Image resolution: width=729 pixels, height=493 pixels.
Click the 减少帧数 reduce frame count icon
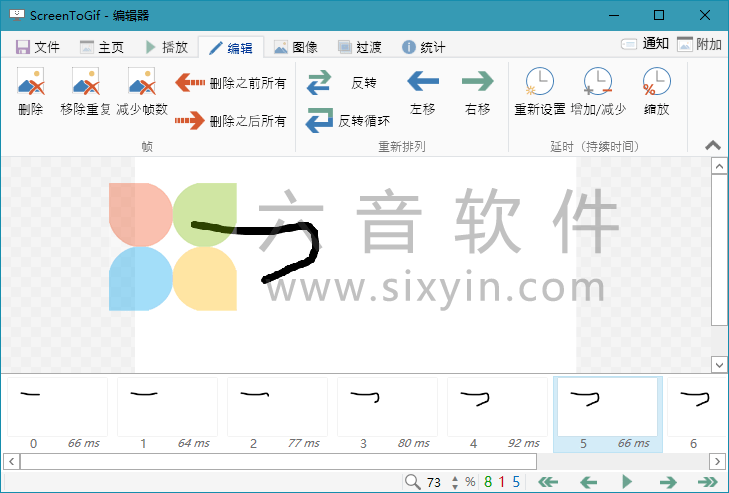click(x=141, y=82)
